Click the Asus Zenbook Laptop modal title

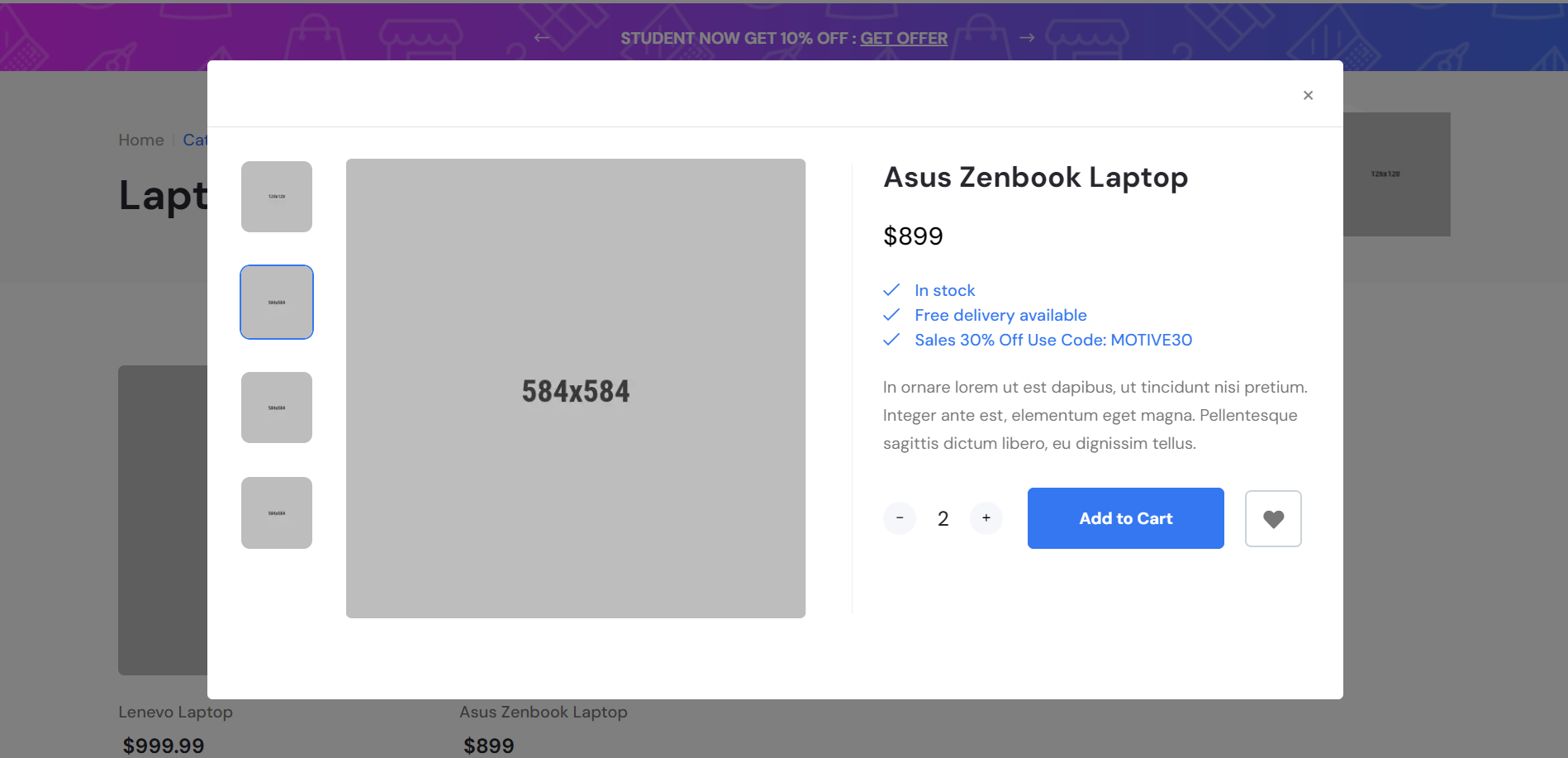pos(1035,177)
